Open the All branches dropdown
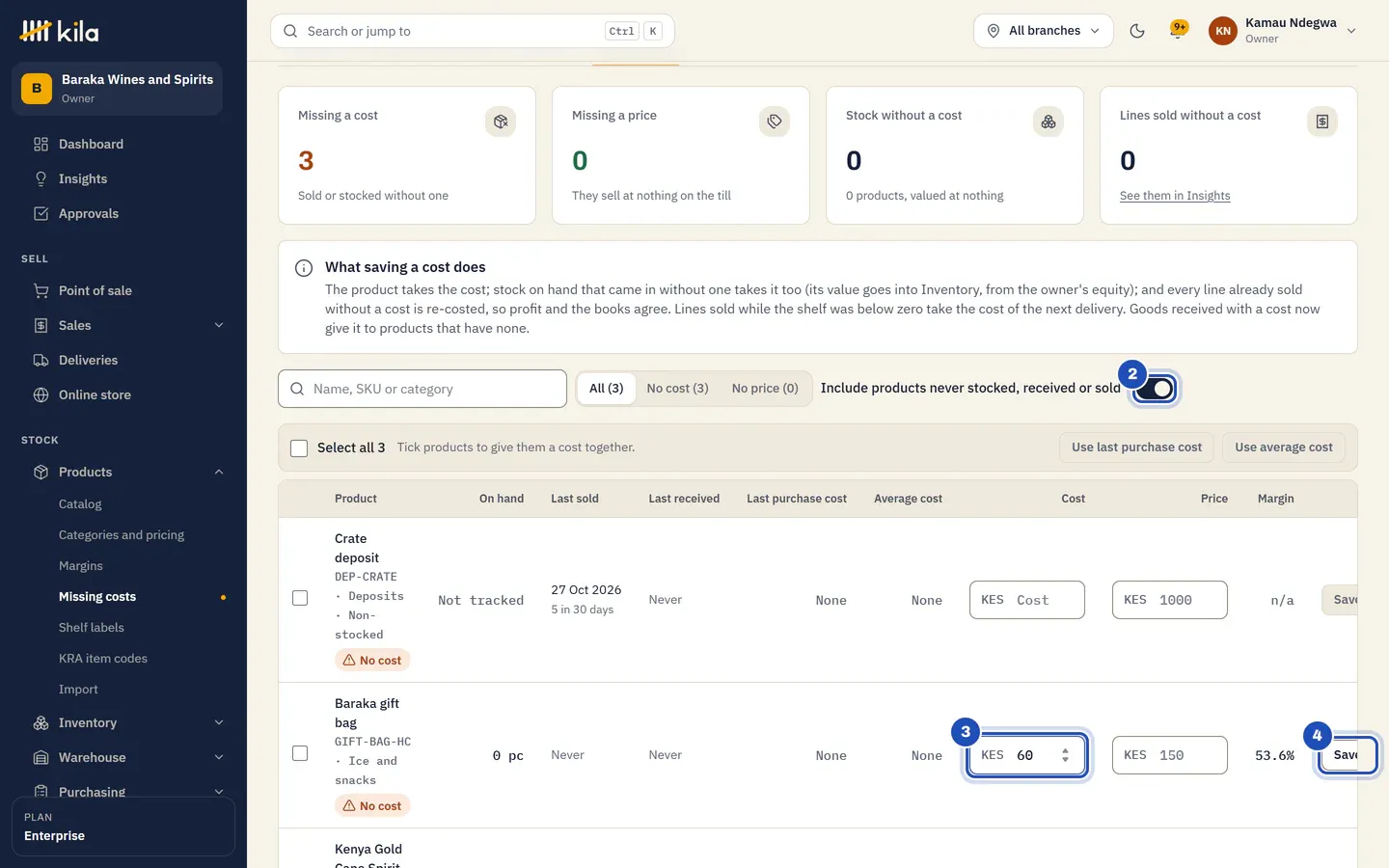Viewport: 1389px width, 868px height. tap(1044, 31)
